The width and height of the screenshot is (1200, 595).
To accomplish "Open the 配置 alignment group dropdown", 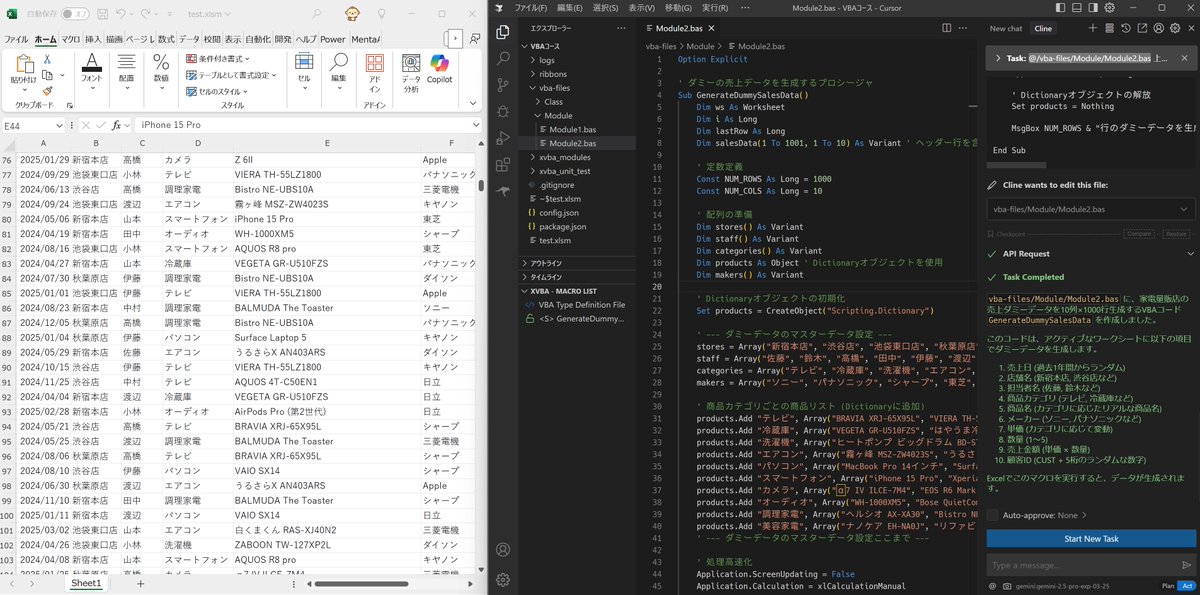I will (126, 70).
